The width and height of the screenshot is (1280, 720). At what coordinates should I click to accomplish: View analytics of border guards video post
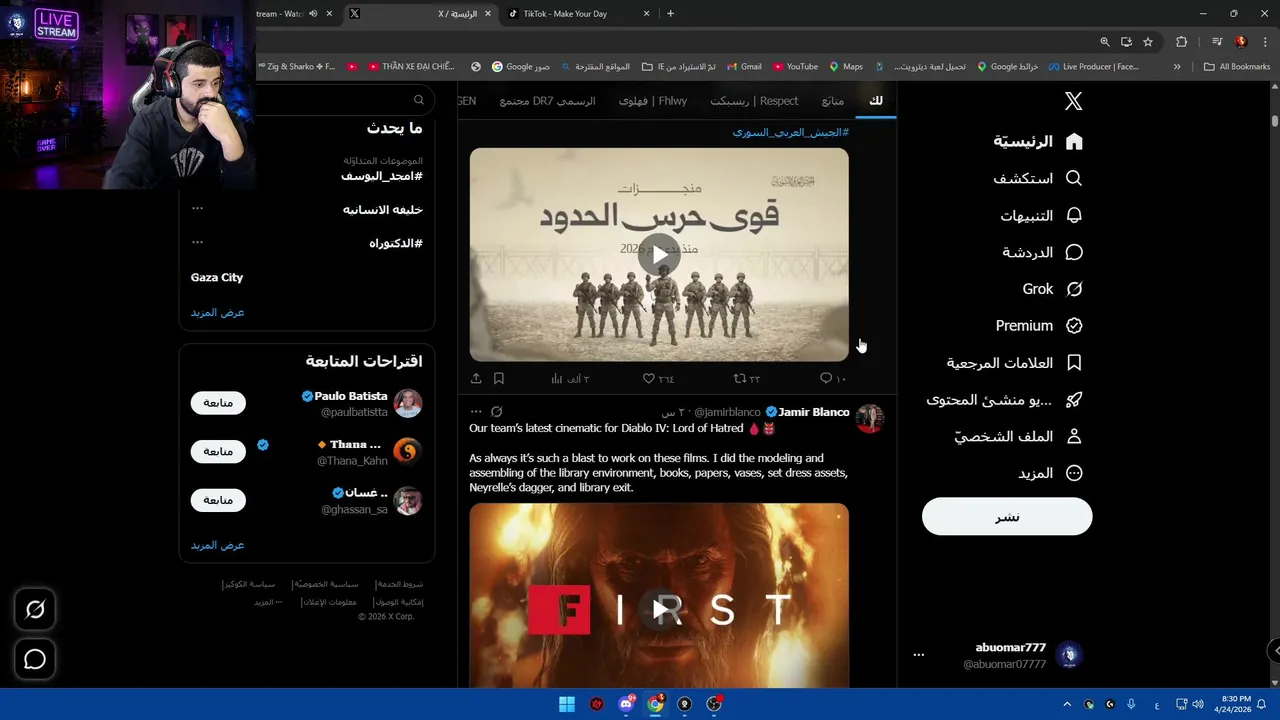pyautogui.click(x=570, y=378)
